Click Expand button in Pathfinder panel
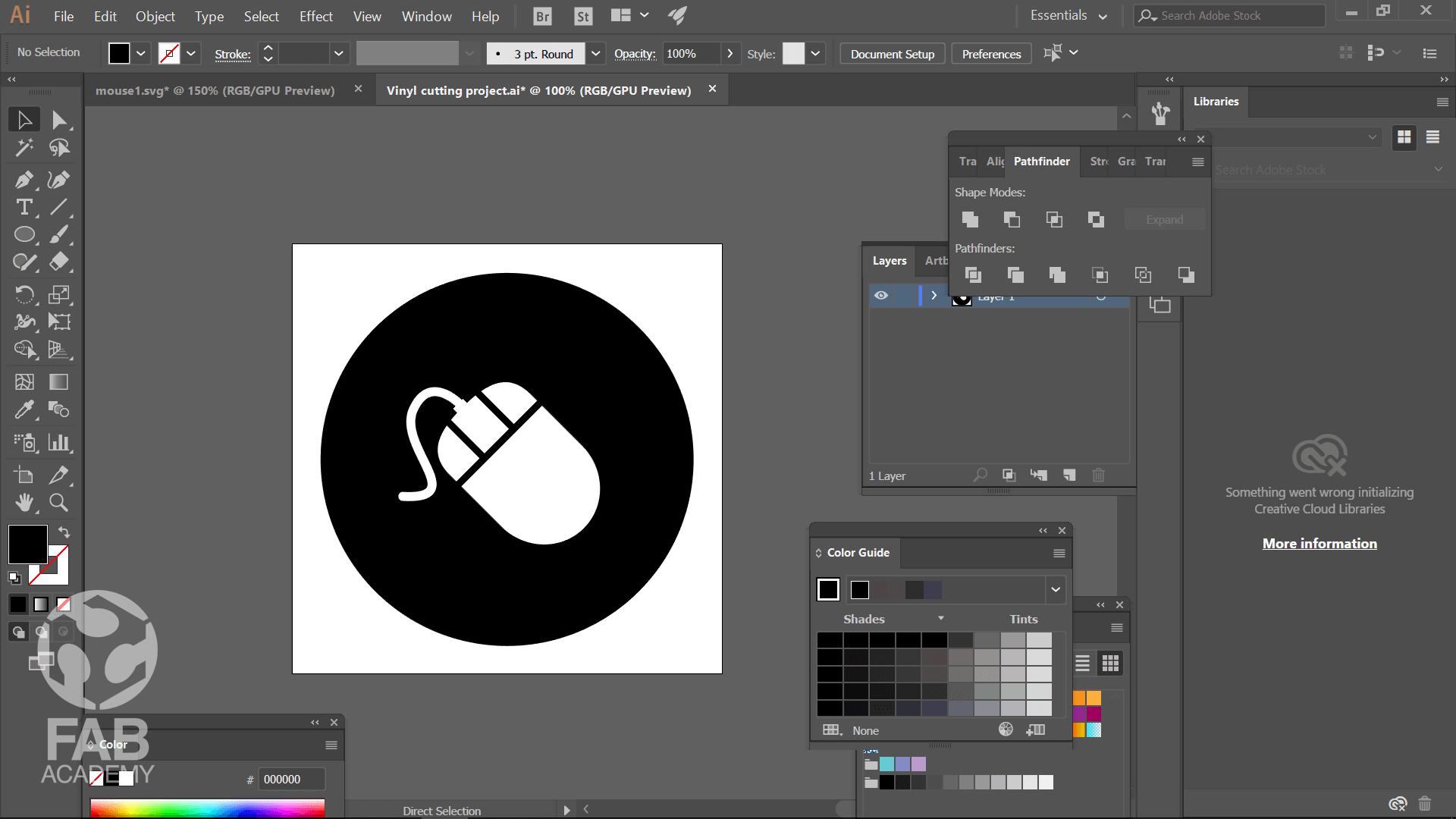This screenshot has height=819, width=1456. 1165,219
